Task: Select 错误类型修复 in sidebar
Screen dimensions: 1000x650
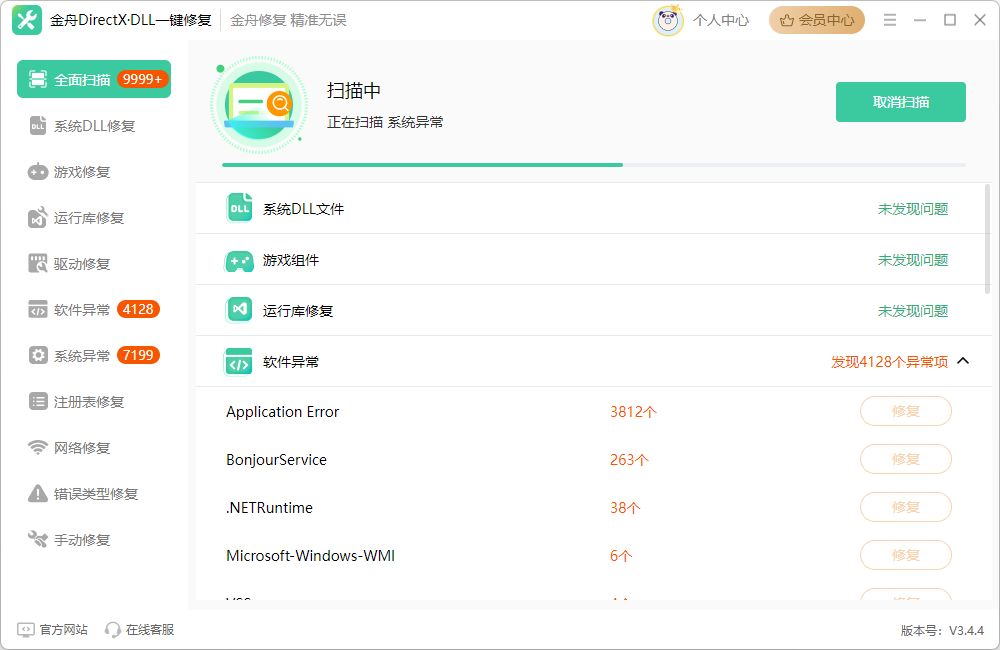Action: [x=94, y=493]
